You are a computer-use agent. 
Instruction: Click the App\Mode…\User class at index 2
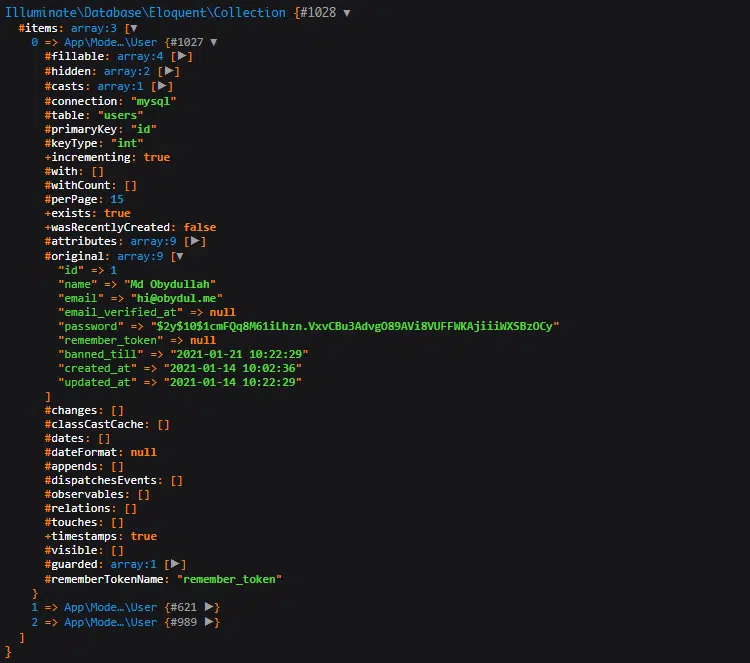[110, 622]
